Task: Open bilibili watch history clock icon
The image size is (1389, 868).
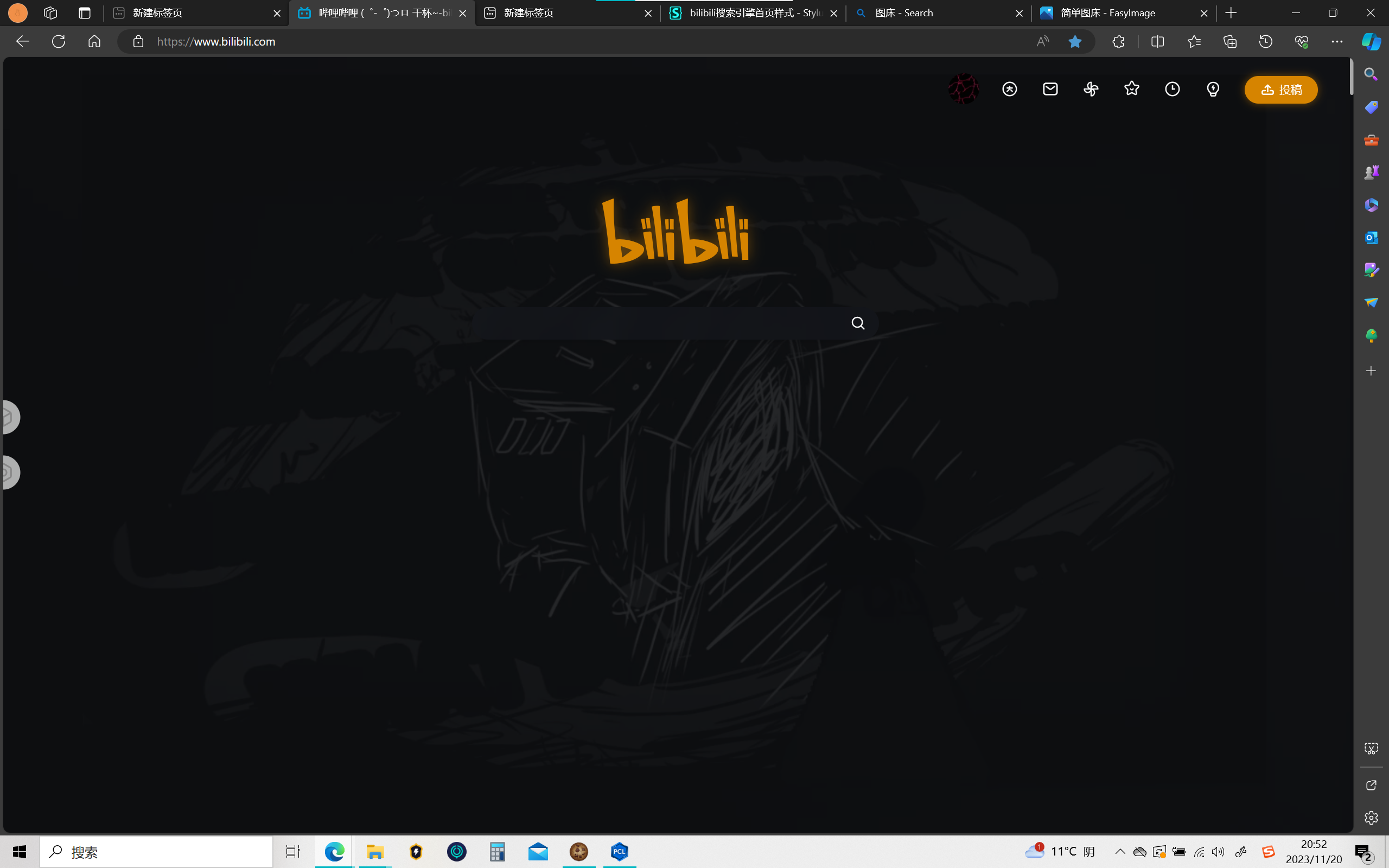Action: click(x=1172, y=89)
